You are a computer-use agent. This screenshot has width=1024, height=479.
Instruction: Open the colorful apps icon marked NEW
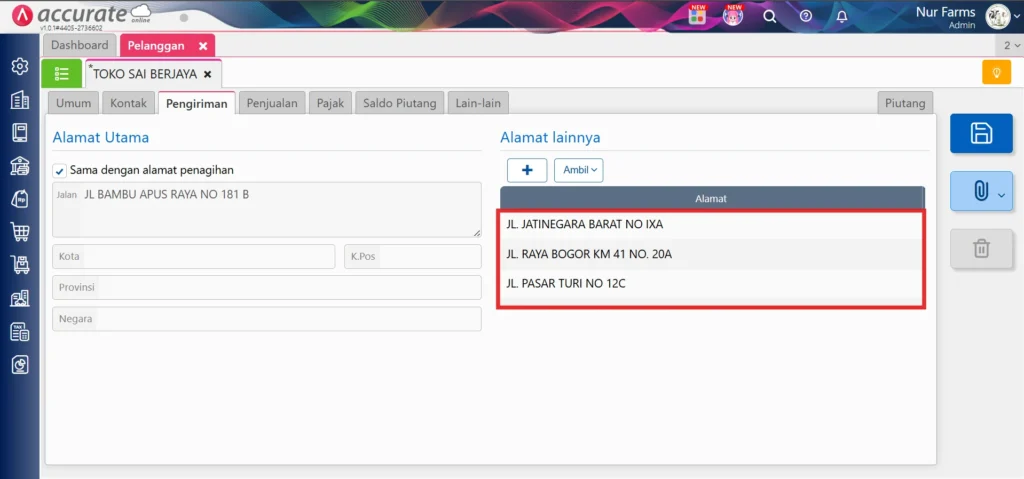coord(697,16)
